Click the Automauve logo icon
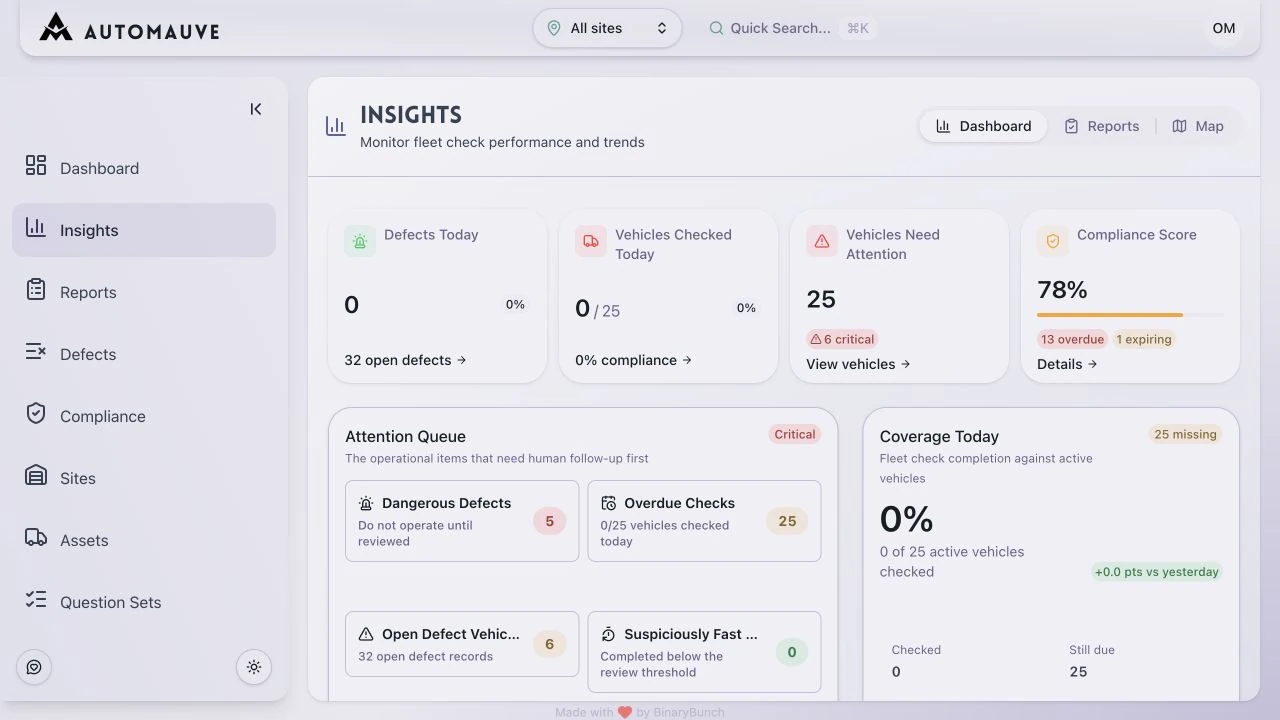Screen dimensions: 1280x720 (x=56, y=28)
